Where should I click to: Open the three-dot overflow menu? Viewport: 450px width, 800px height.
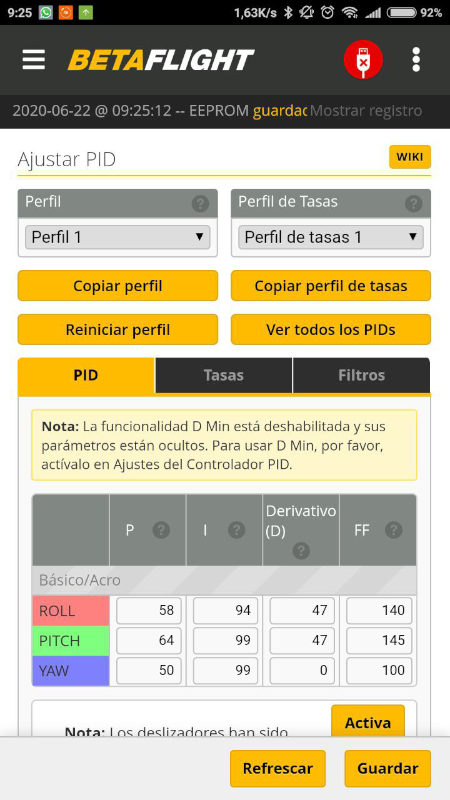pyautogui.click(x=416, y=60)
